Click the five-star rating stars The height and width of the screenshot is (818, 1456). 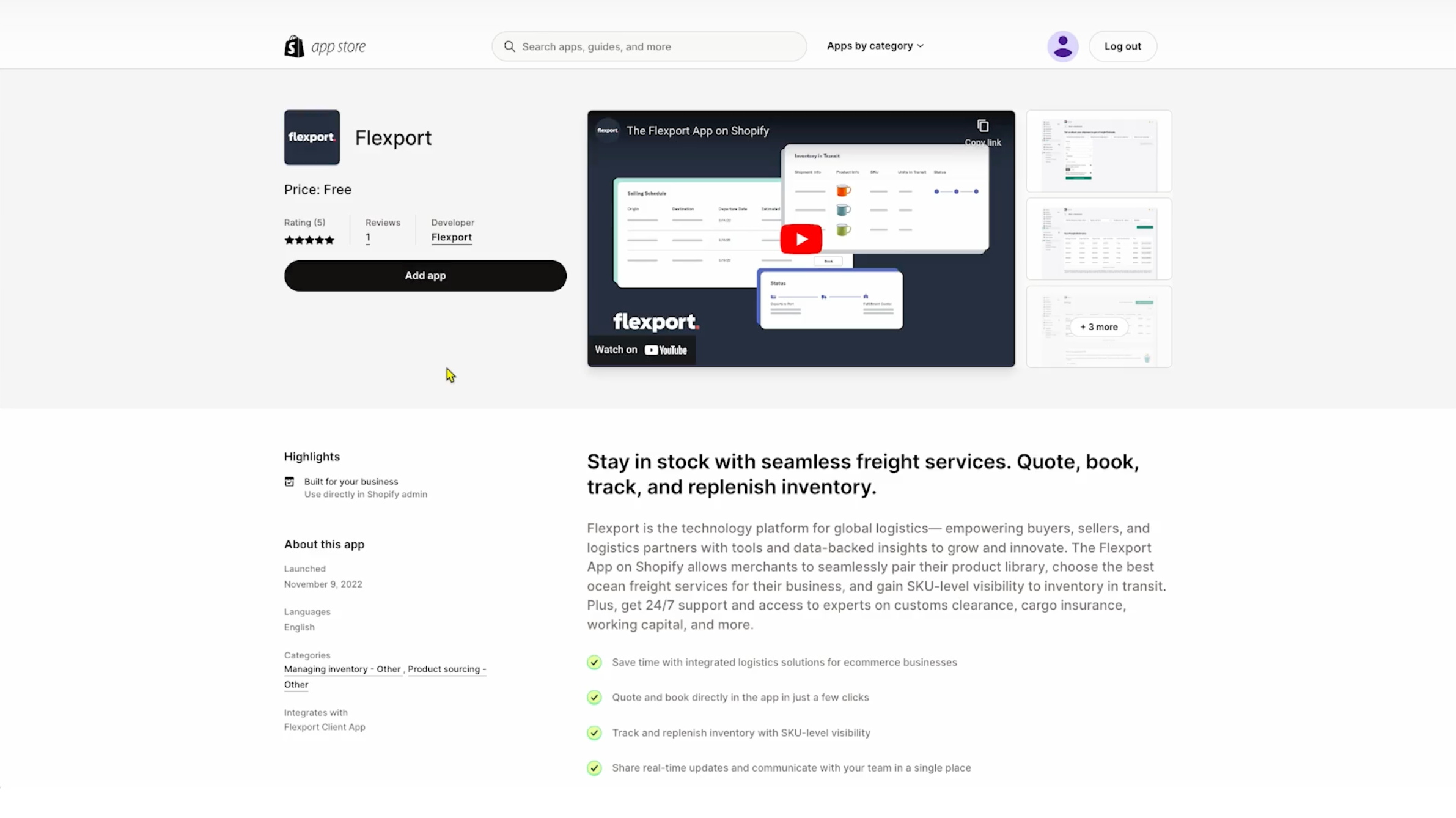[x=309, y=240]
